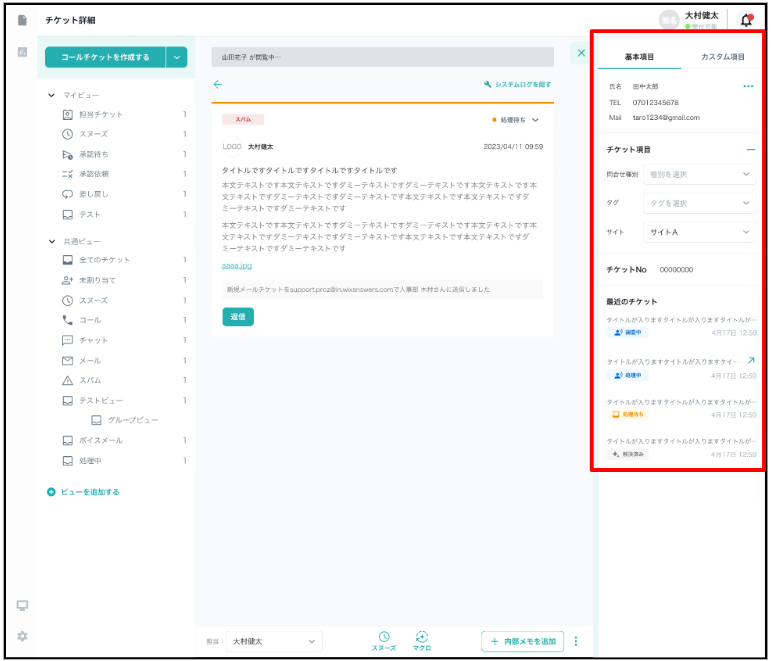This screenshot has height=661, width=771.
Task: Open the recent ticket via external arrow icon
Action: (751, 360)
